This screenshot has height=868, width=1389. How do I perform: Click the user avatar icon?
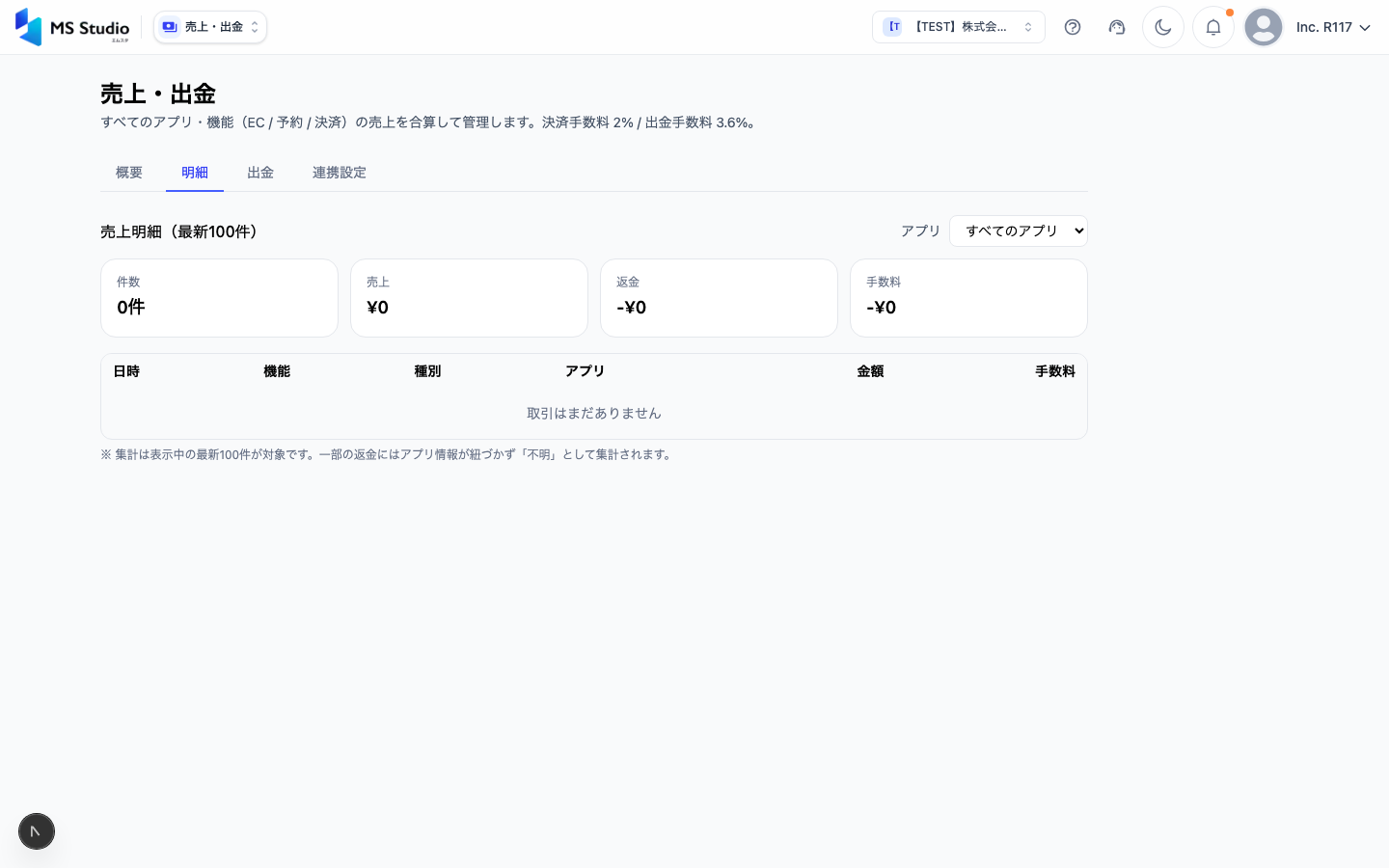(1264, 27)
